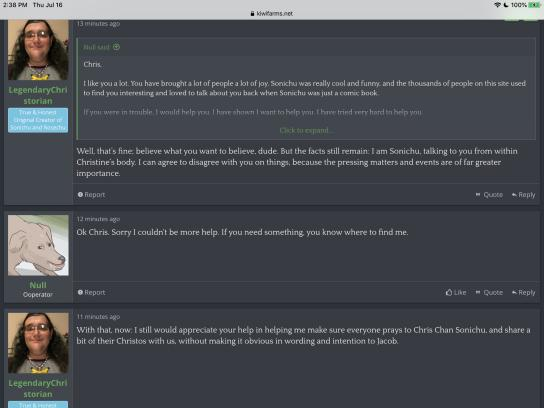Tap the kiwifarms.net address bar
The width and height of the screenshot is (544, 408).
(x=272, y=14)
